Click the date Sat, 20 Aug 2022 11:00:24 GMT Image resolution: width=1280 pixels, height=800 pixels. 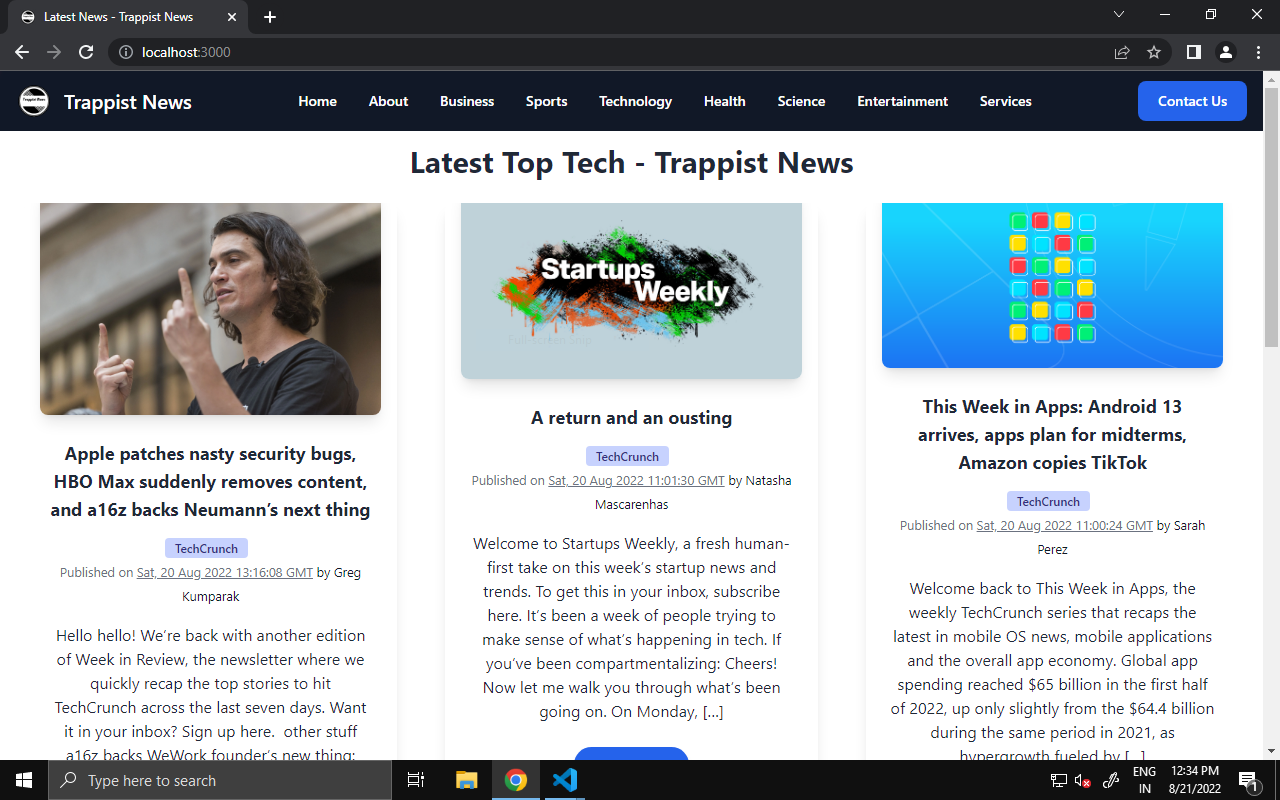(1065, 526)
